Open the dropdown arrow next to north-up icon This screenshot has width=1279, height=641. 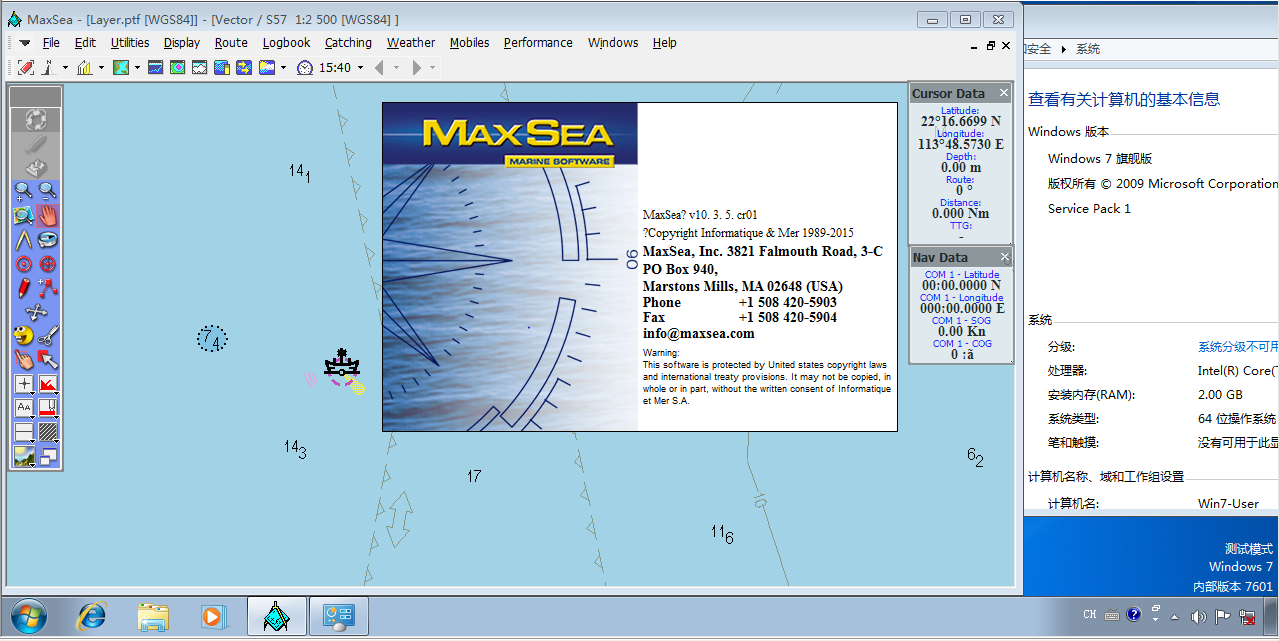point(65,68)
